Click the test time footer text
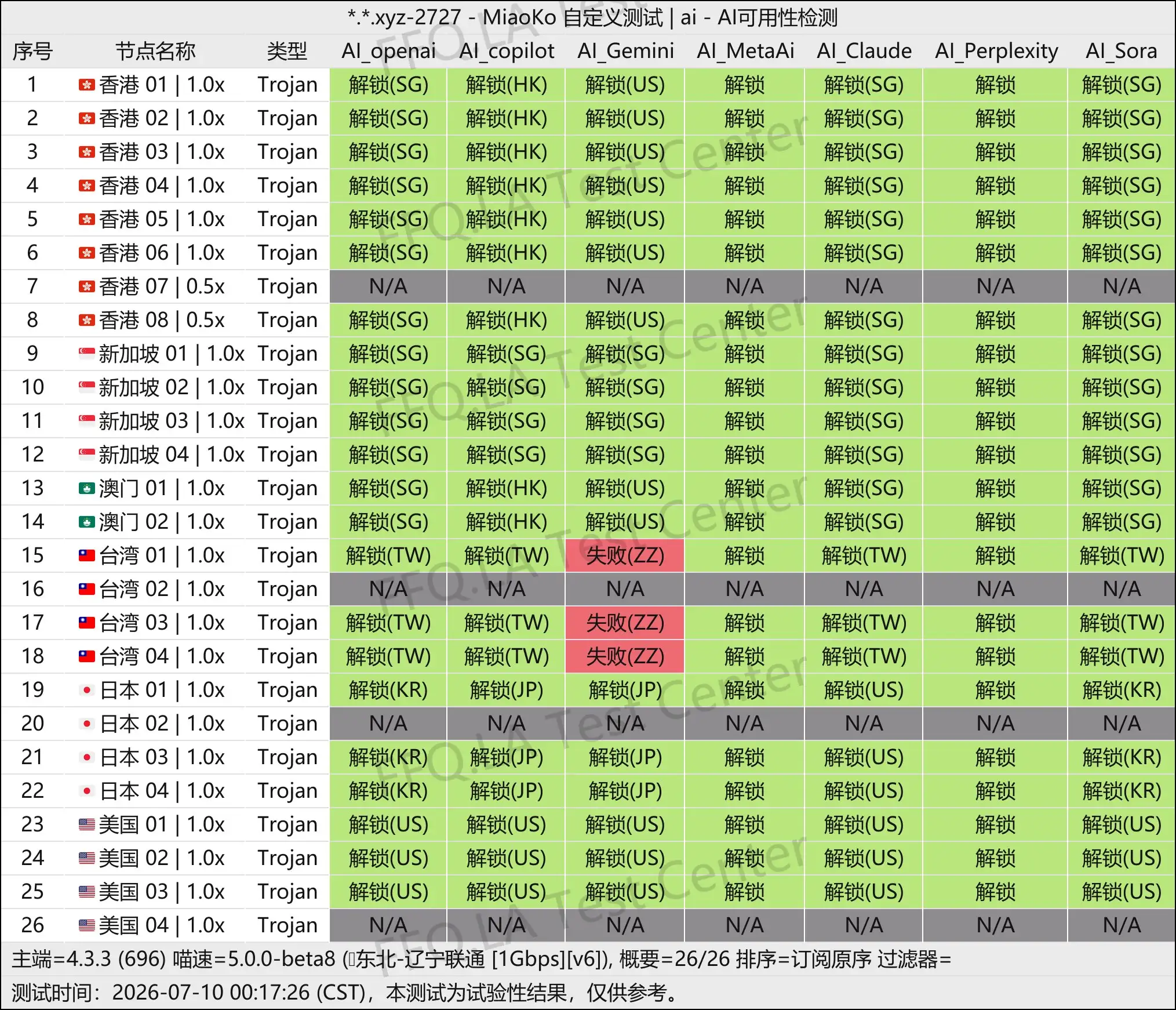 pos(345,993)
